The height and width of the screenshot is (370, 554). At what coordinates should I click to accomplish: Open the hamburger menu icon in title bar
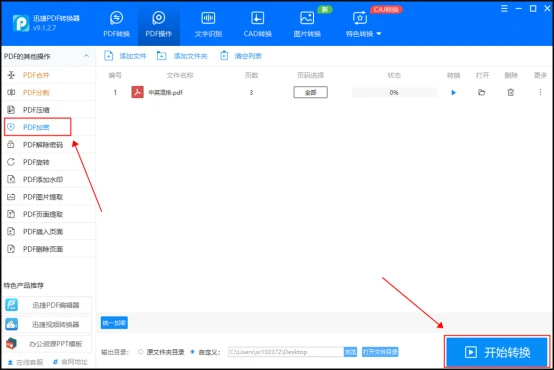504,8
